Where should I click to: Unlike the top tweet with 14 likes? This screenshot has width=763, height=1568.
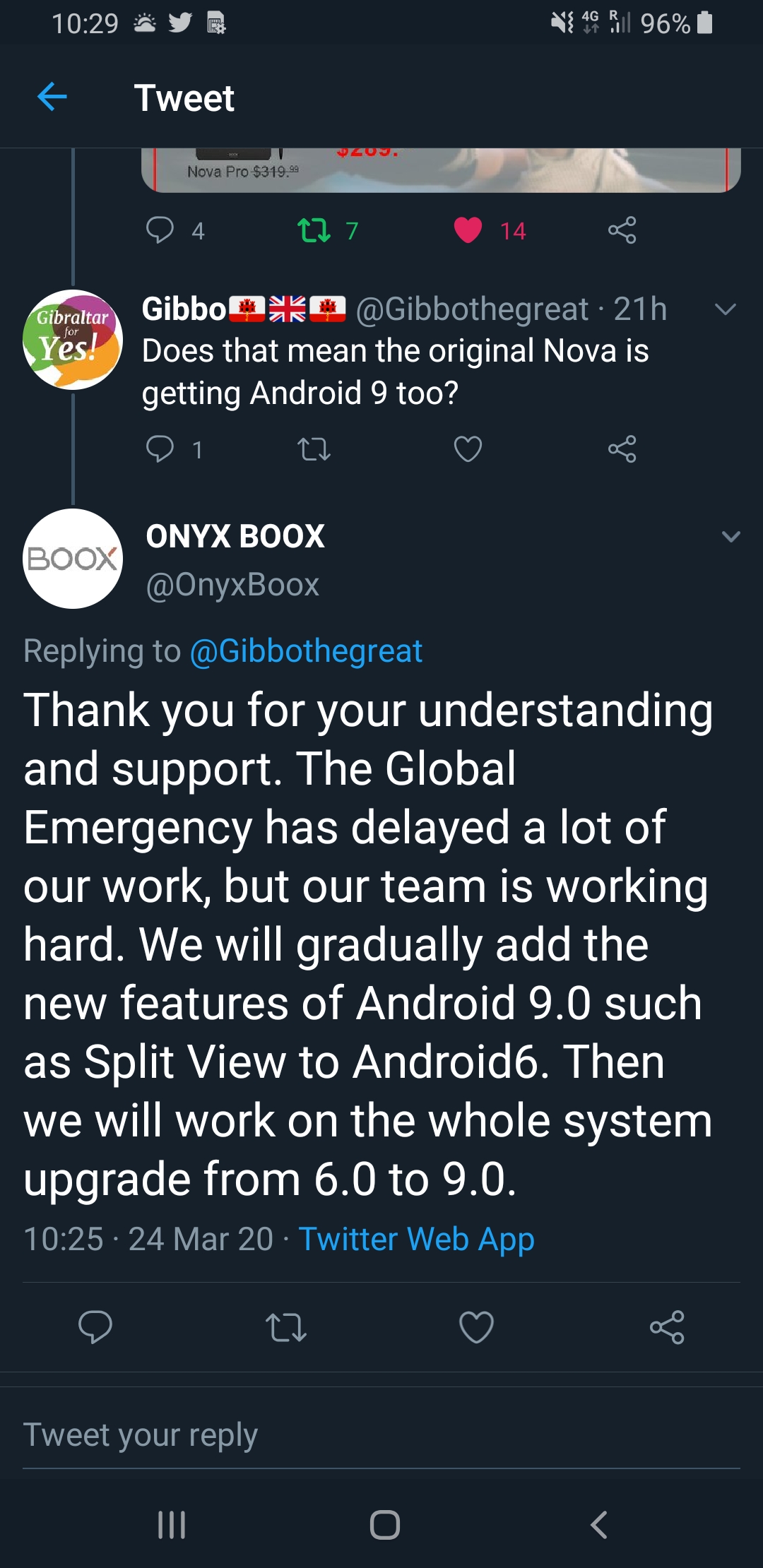pos(468,230)
